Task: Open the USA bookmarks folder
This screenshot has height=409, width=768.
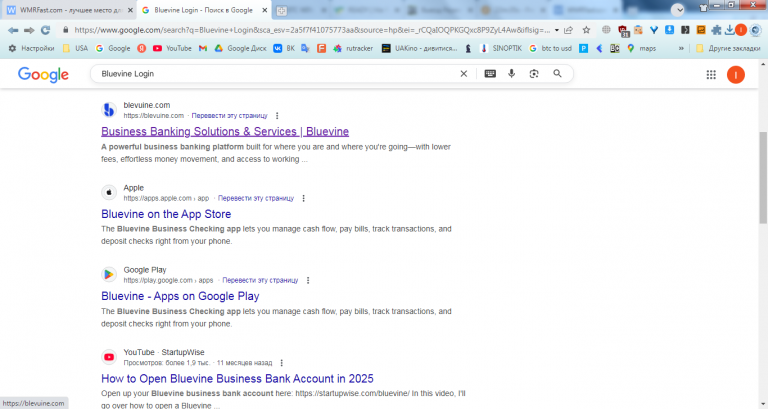Action: [75, 48]
